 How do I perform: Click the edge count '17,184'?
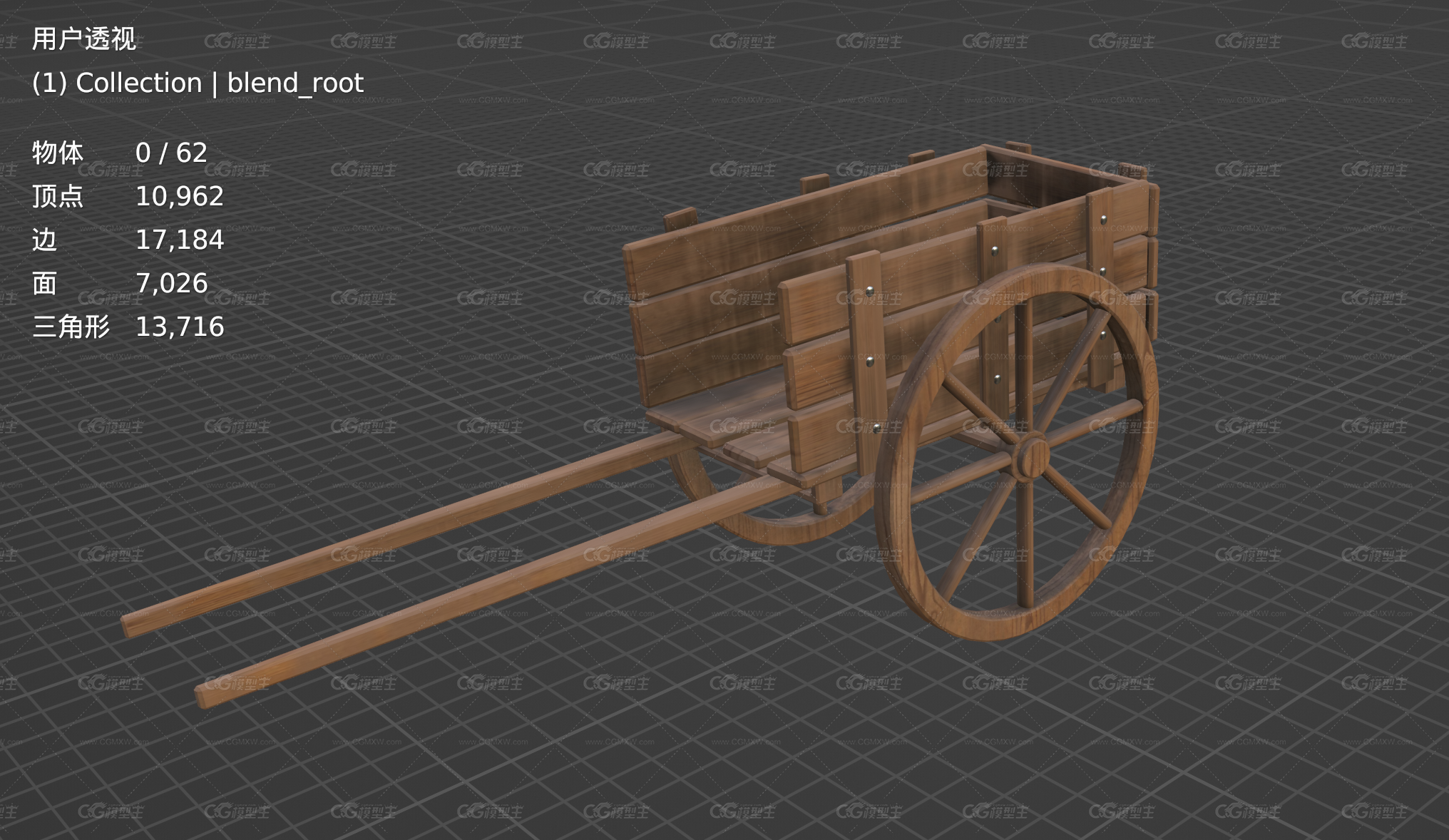(180, 240)
